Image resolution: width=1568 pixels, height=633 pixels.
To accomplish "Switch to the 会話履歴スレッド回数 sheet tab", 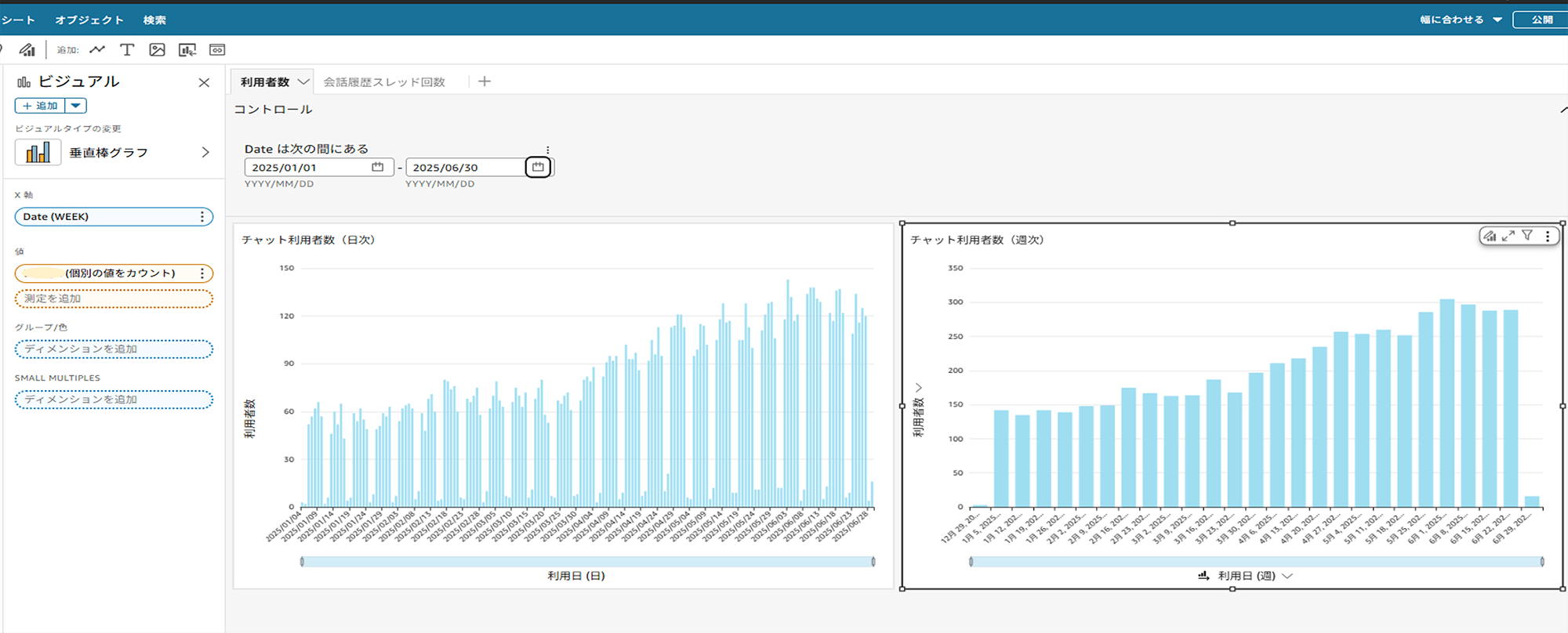I will pos(384,82).
